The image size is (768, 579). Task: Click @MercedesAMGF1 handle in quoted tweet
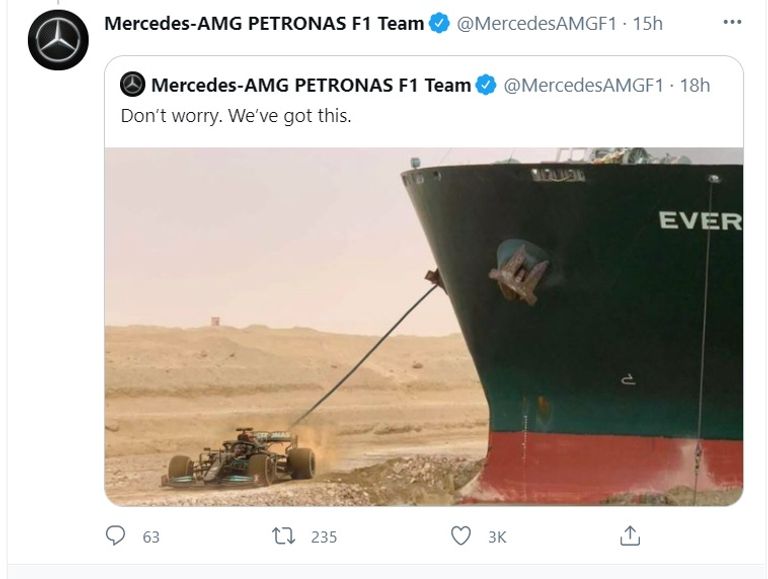tap(583, 85)
